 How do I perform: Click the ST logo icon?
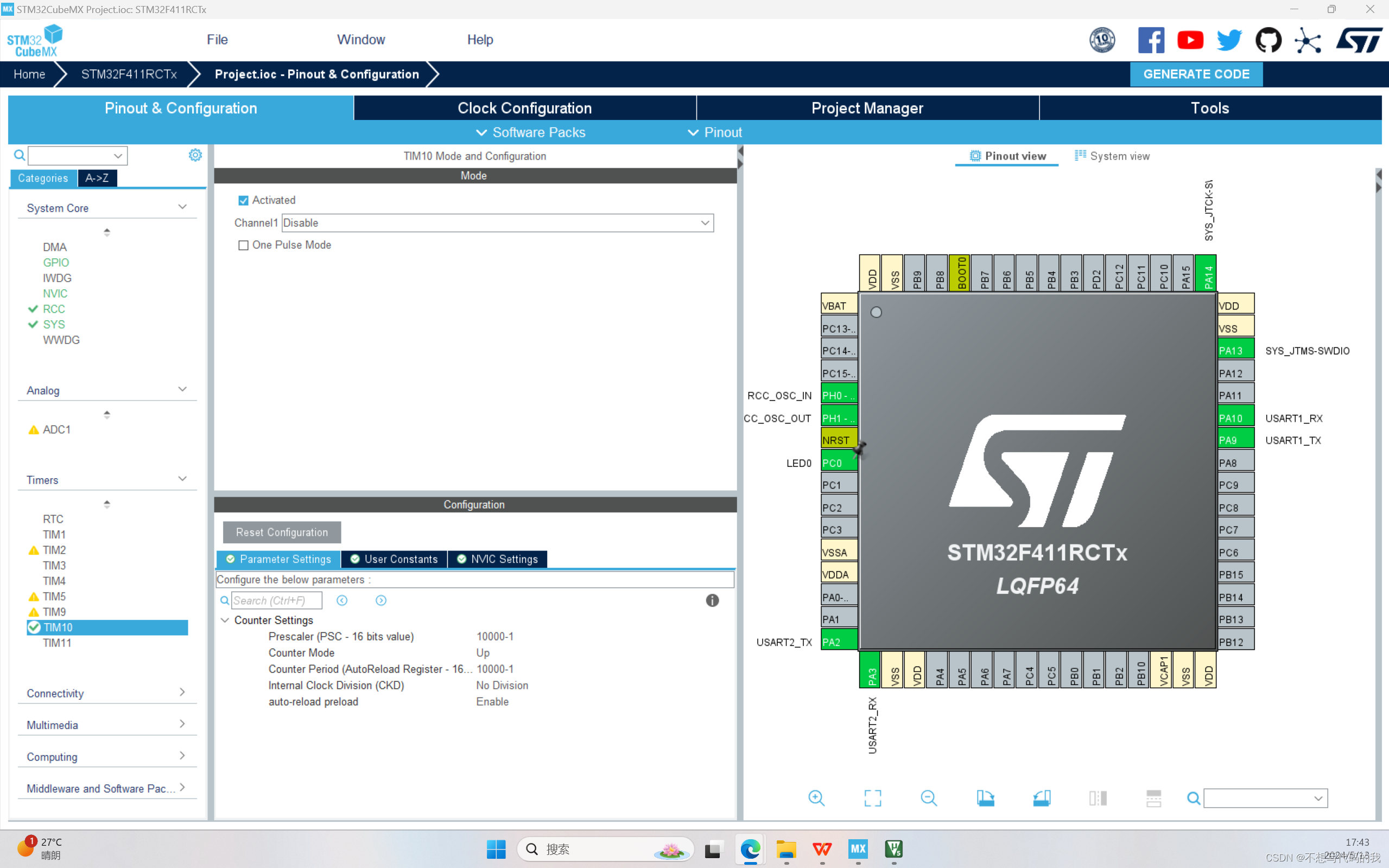click(1358, 40)
